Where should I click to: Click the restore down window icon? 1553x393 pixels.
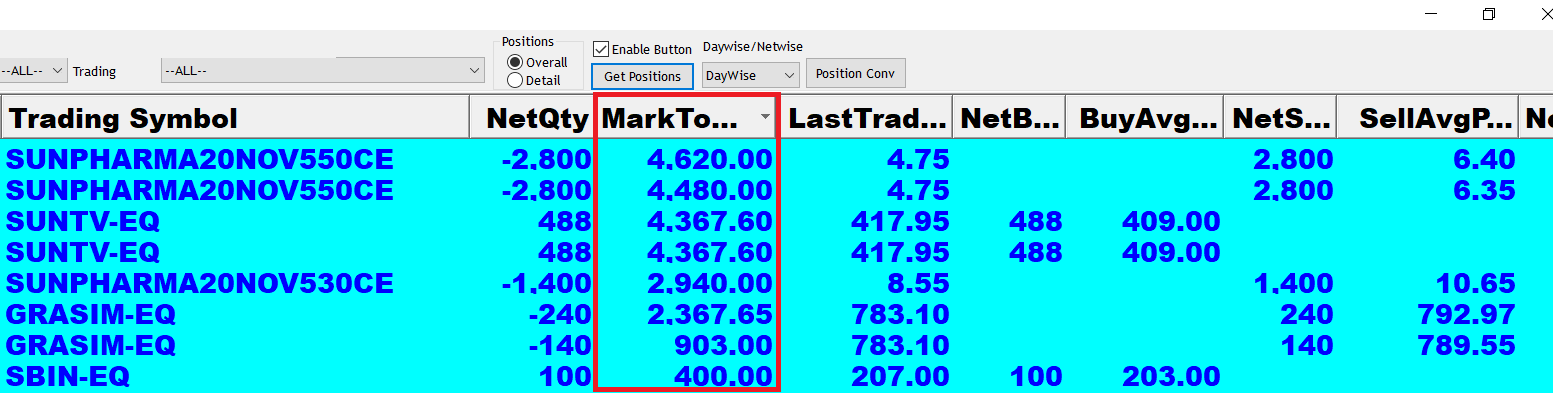click(1489, 14)
